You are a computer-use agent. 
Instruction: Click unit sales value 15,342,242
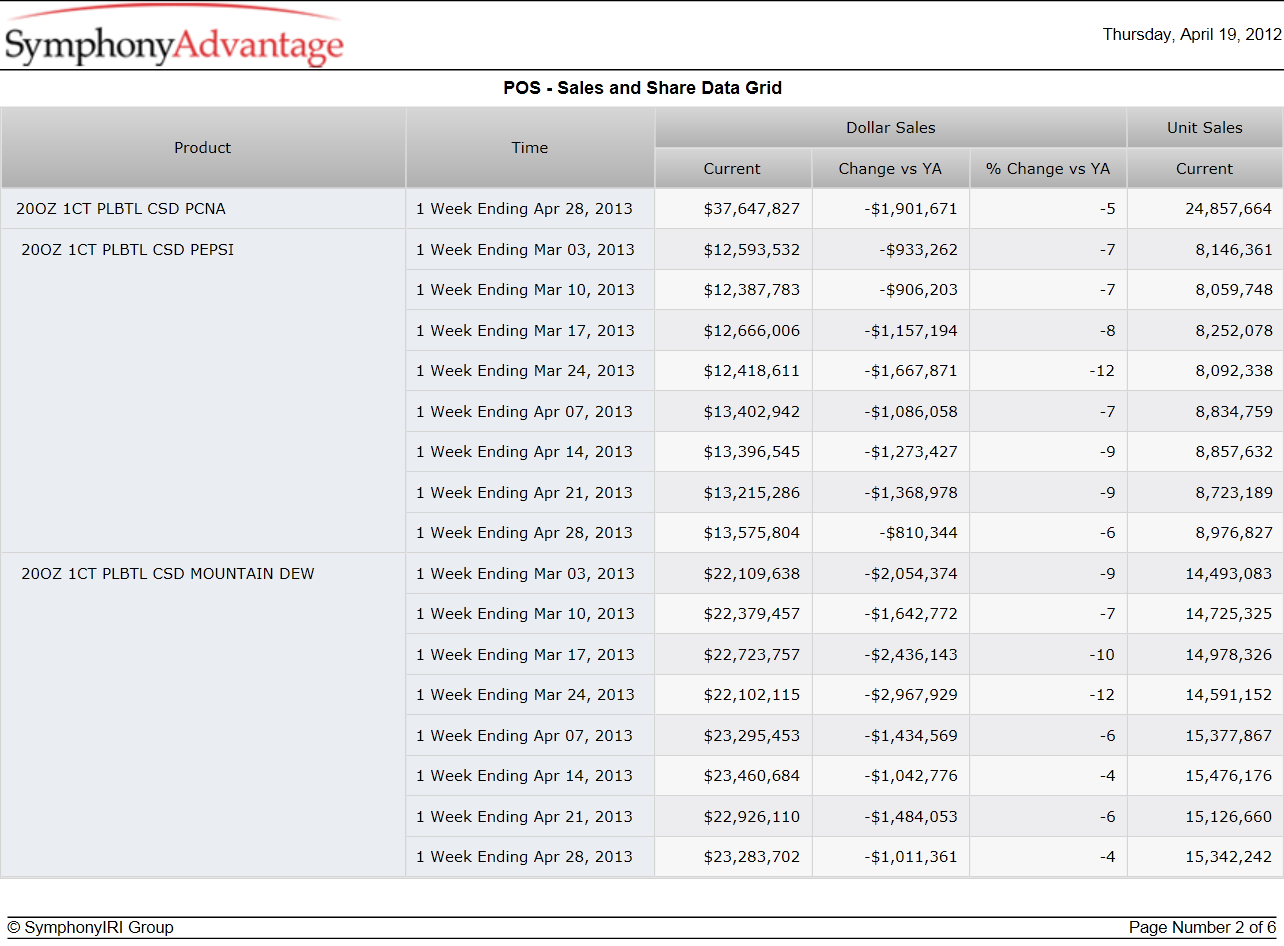tap(1229, 857)
